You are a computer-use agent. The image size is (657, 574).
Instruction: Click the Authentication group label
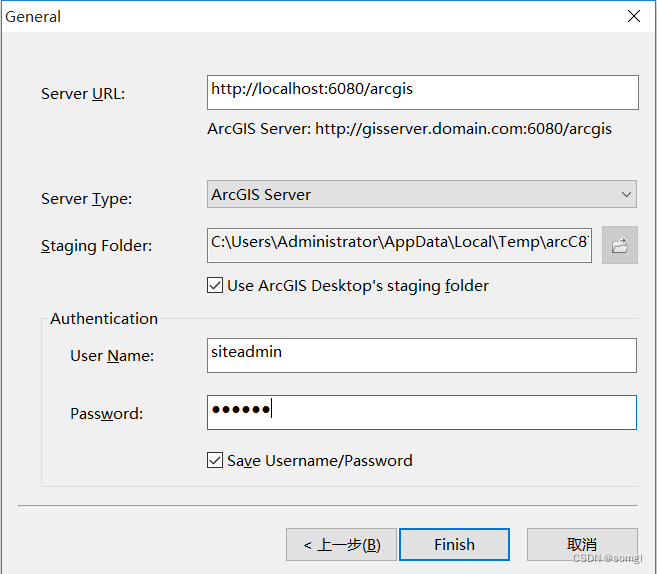pos(104,319)
